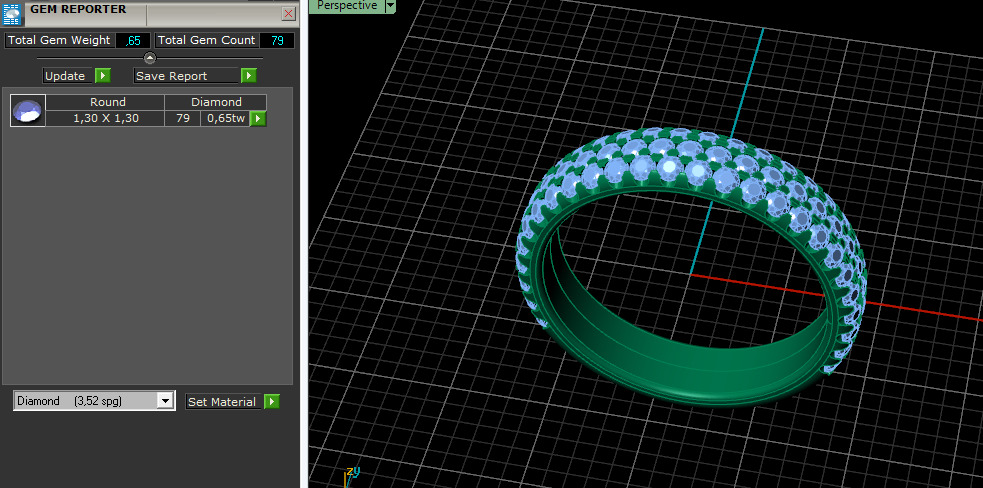Click the Save Report label button
The height and width of the screenshot is (488, 983).
pos(187,76)
